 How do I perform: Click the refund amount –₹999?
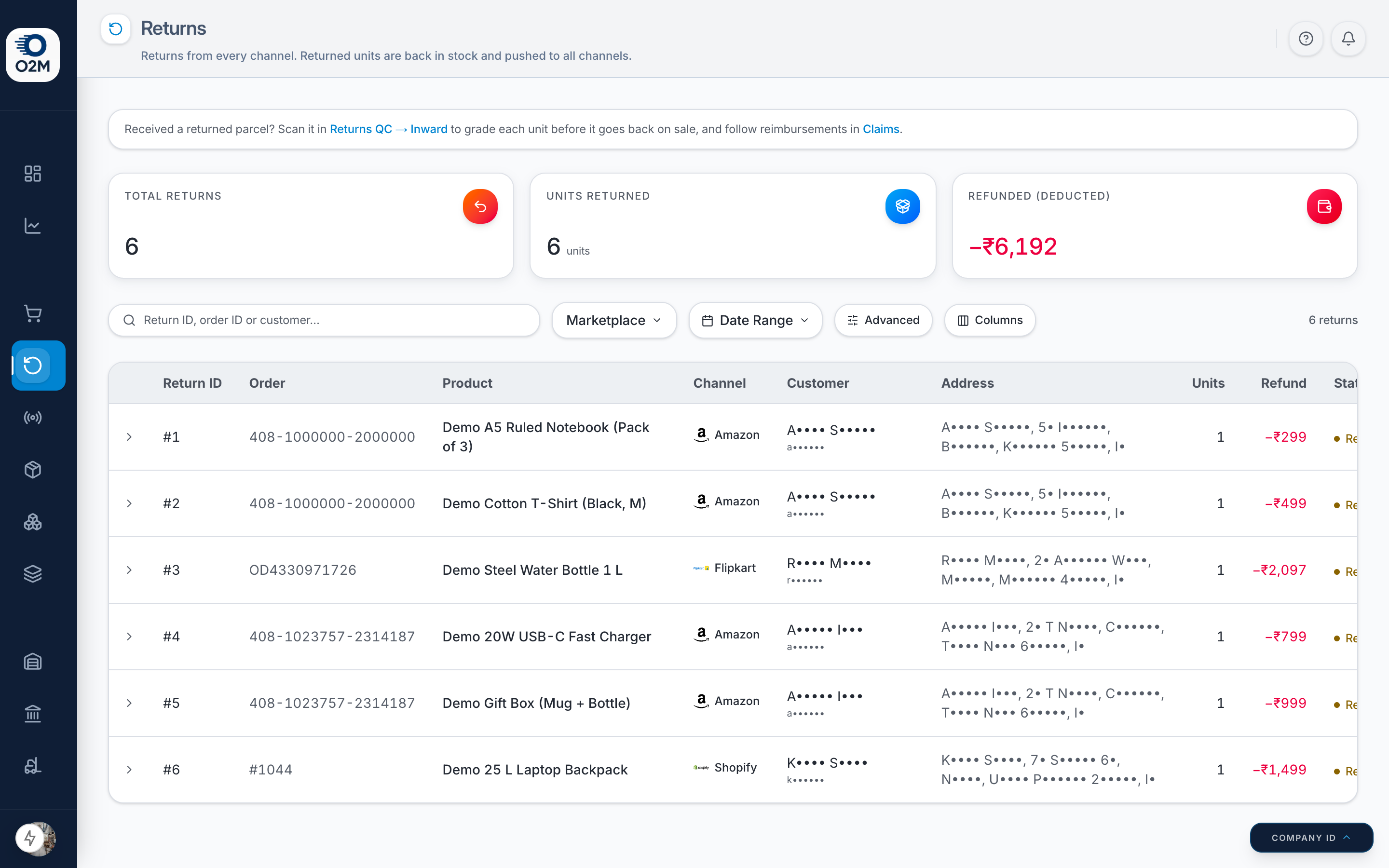tap(1285, 703)
